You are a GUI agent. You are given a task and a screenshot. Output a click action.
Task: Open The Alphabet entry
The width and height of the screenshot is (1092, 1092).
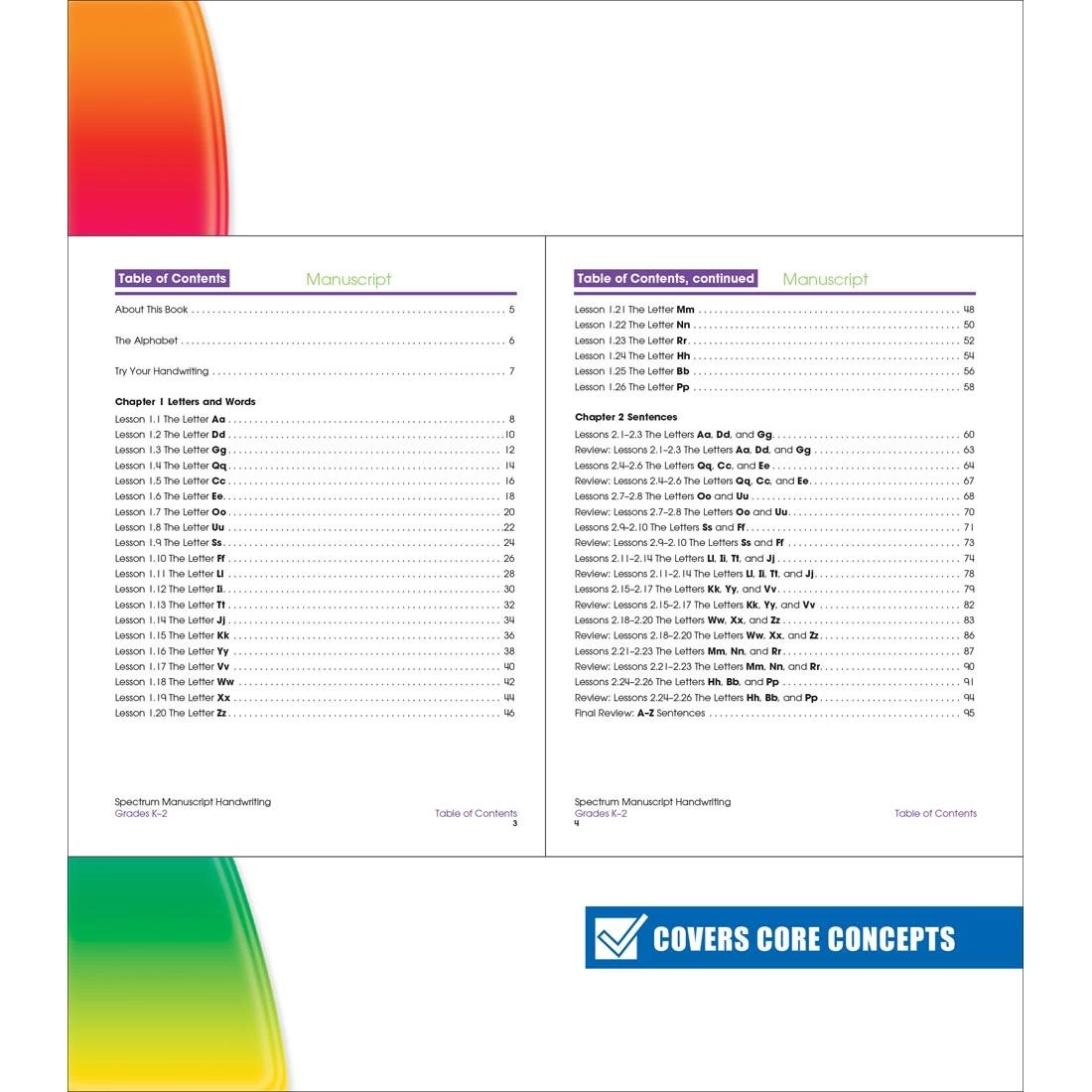(x=146, y=341)
